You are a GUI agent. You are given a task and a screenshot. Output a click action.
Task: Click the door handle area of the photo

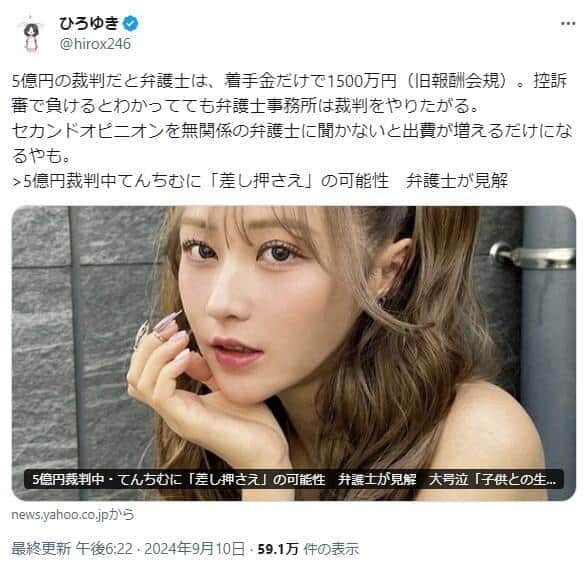pyautogui.click(x=532, y=255)
